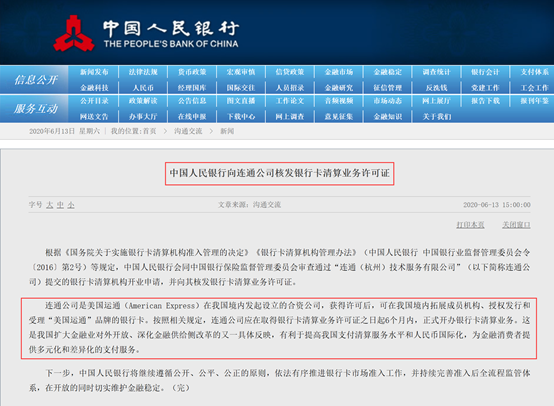This screenshot has height=406, width=554.
Task: Set font size to medium (中)
Action: 60,205
